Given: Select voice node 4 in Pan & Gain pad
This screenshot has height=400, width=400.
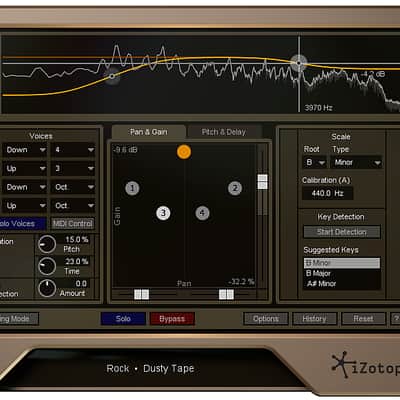Looking at the screenshot, I should coord(202,213).
